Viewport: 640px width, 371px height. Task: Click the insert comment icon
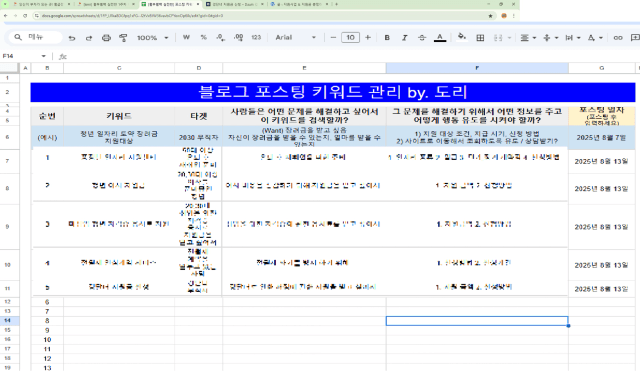click(635, 38)
